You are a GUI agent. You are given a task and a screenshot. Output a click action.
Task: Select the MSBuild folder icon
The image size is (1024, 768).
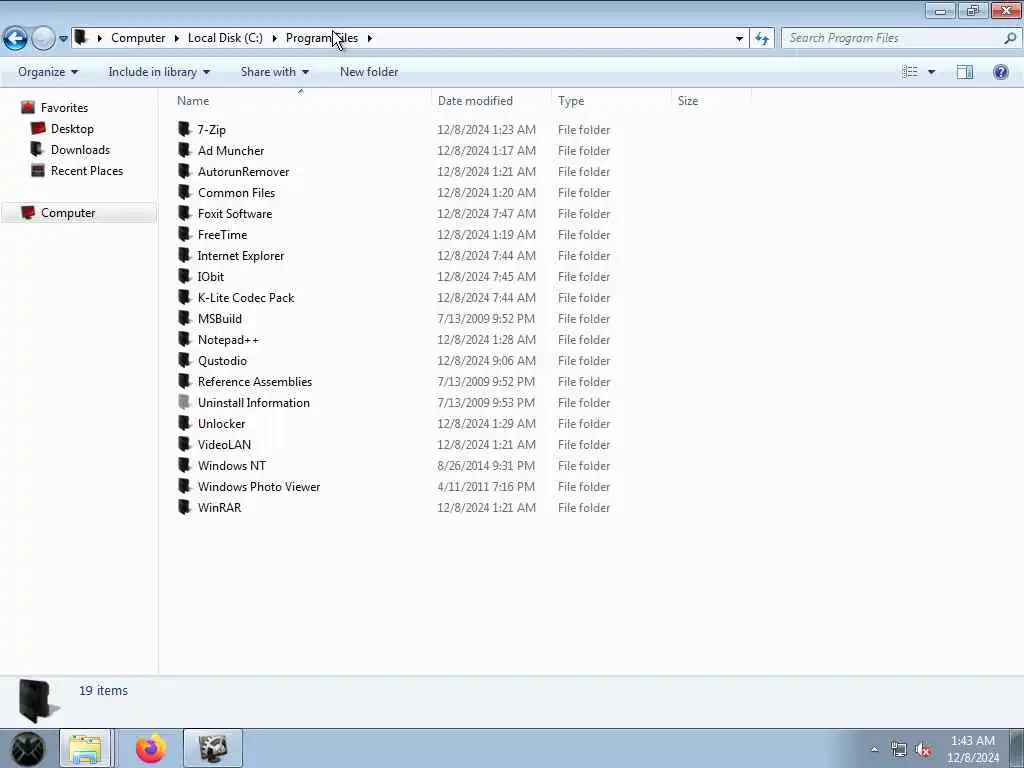184,318
